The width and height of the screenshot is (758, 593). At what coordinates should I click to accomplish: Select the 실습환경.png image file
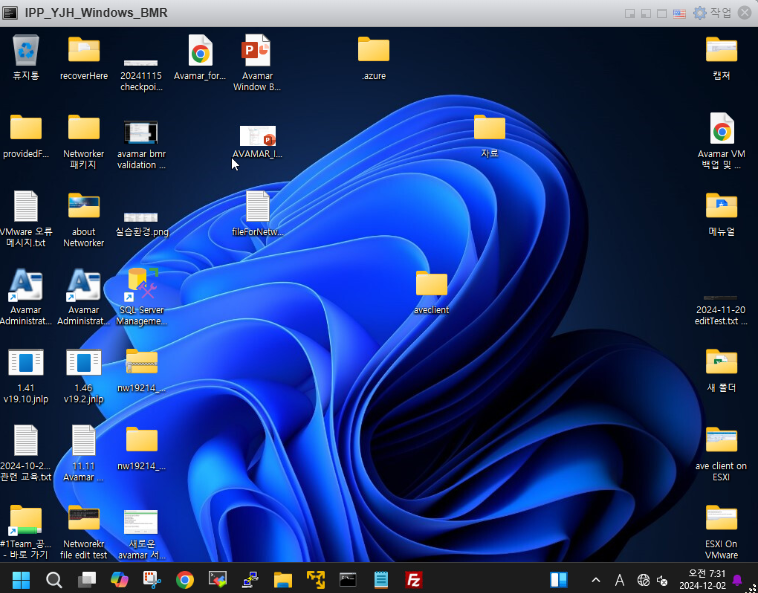tap(141, 217)
